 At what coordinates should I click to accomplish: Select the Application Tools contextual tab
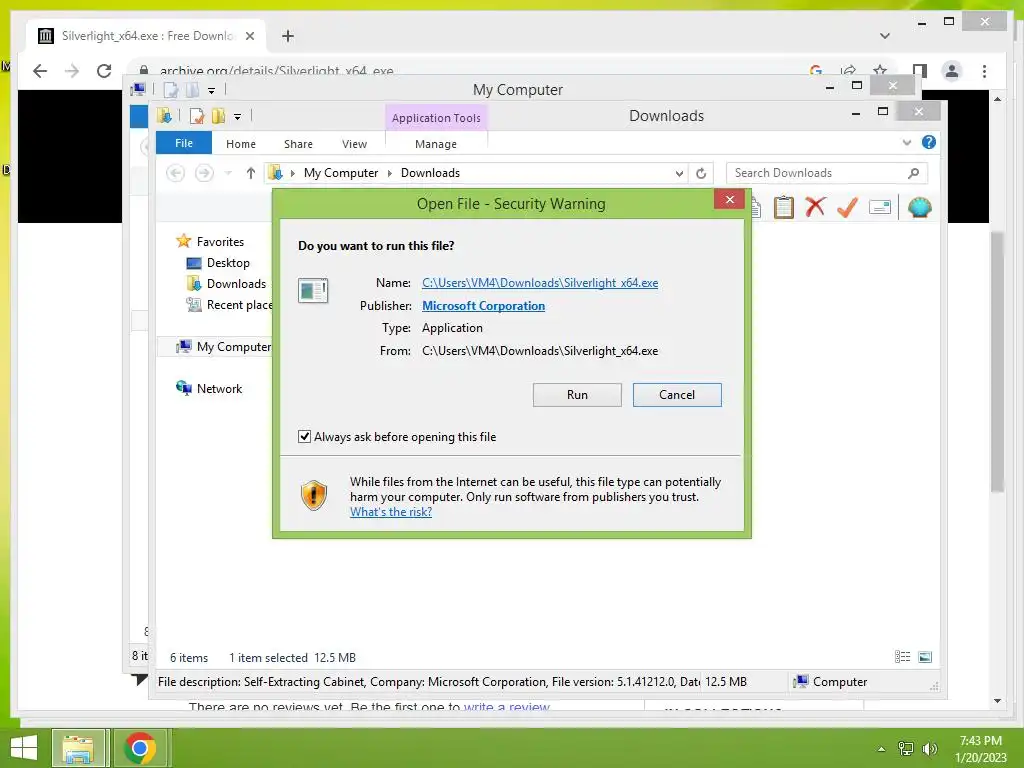(x=436, y=118)
